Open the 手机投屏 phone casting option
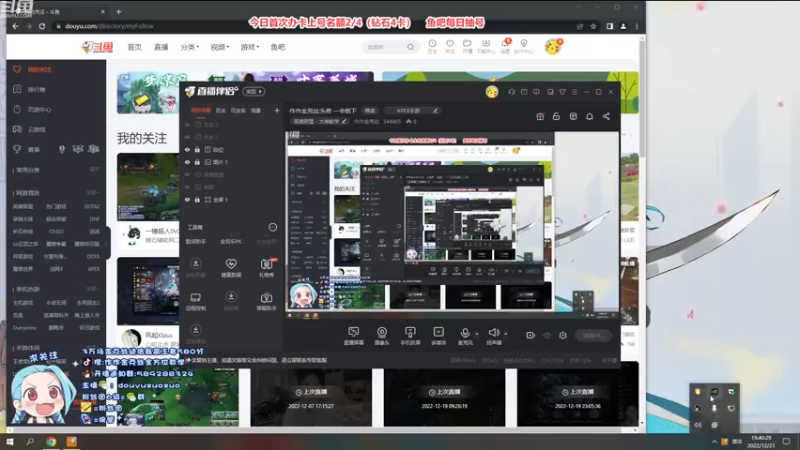Image resolution: width=800 pixels, height=450 pixels. [x=410, y=336]
